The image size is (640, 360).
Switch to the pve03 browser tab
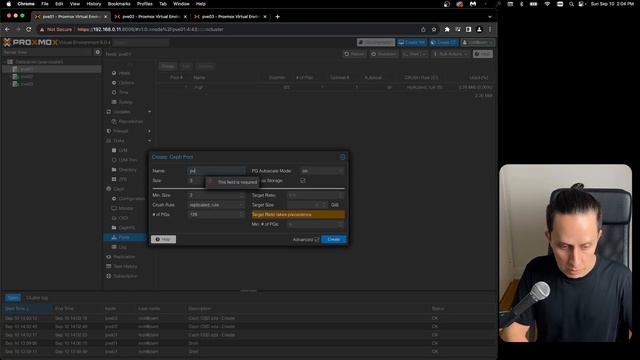(x=231, y=17)
